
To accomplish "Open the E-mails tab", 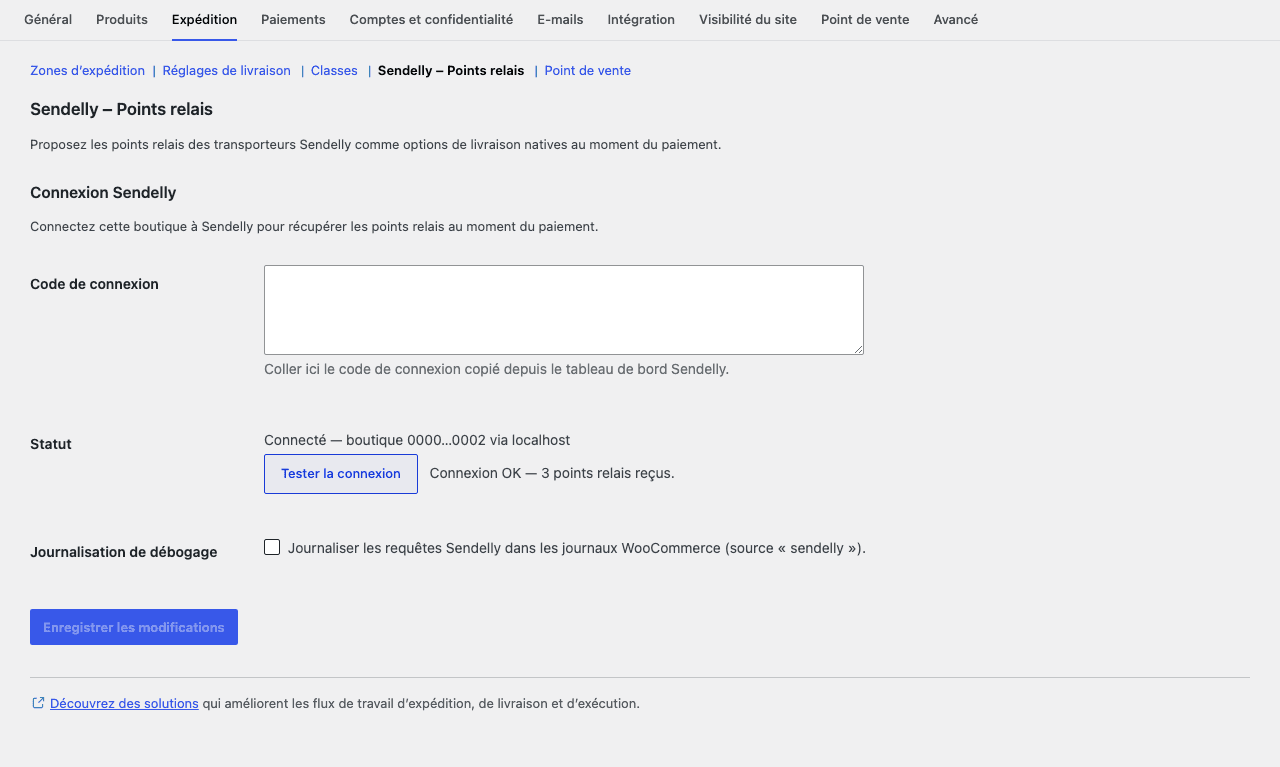I will [x=560, y=19].
